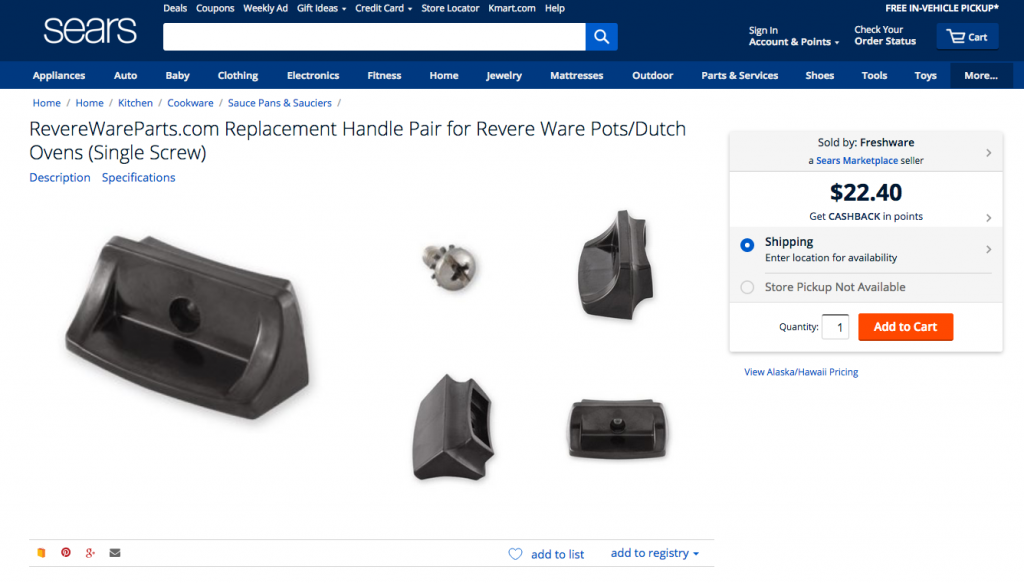Open the Clothing department
The width and height of the screenshot is (1024, 583).
point(238,76)
